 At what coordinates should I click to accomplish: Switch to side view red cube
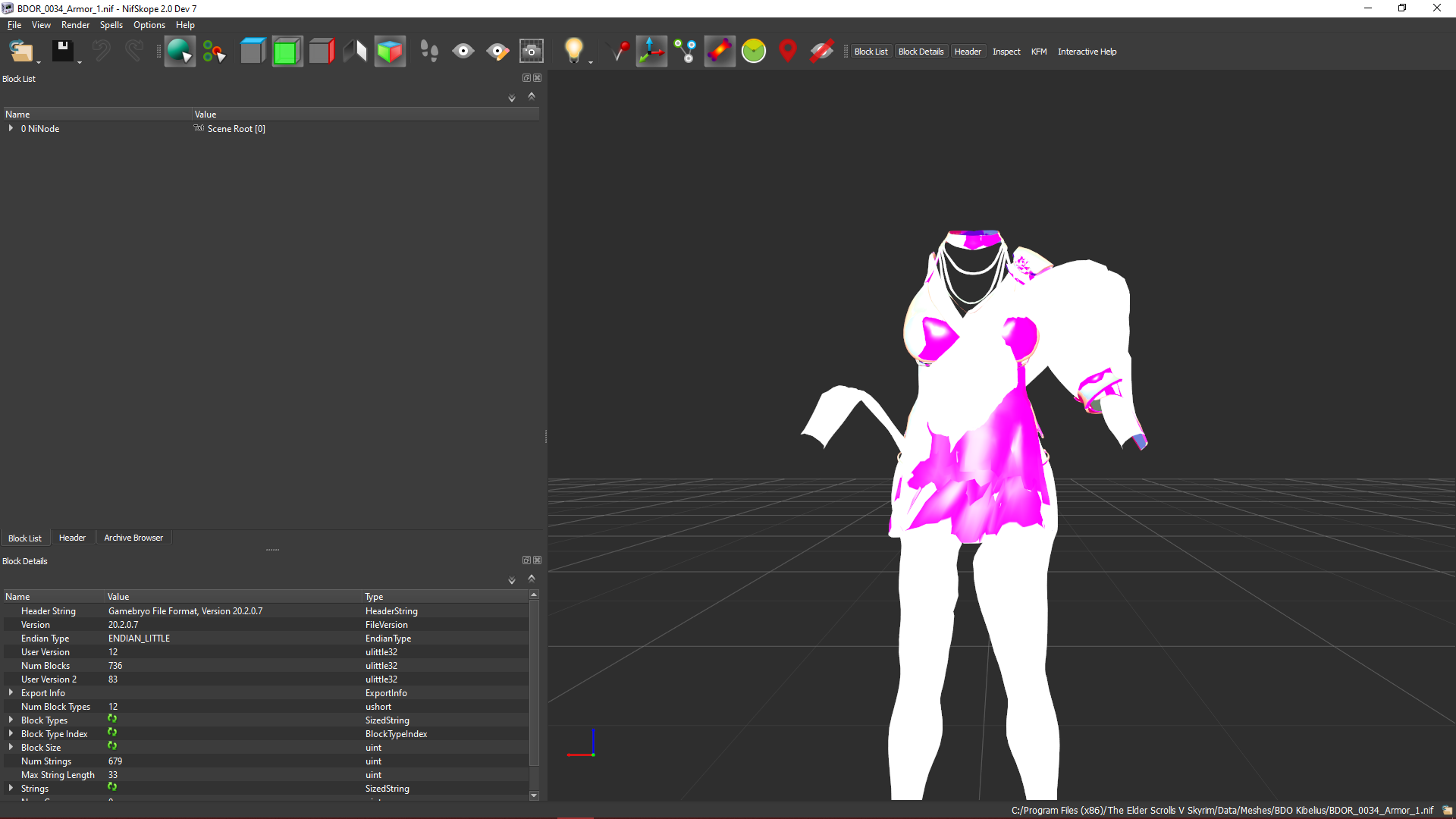click(x=321, y=52)
